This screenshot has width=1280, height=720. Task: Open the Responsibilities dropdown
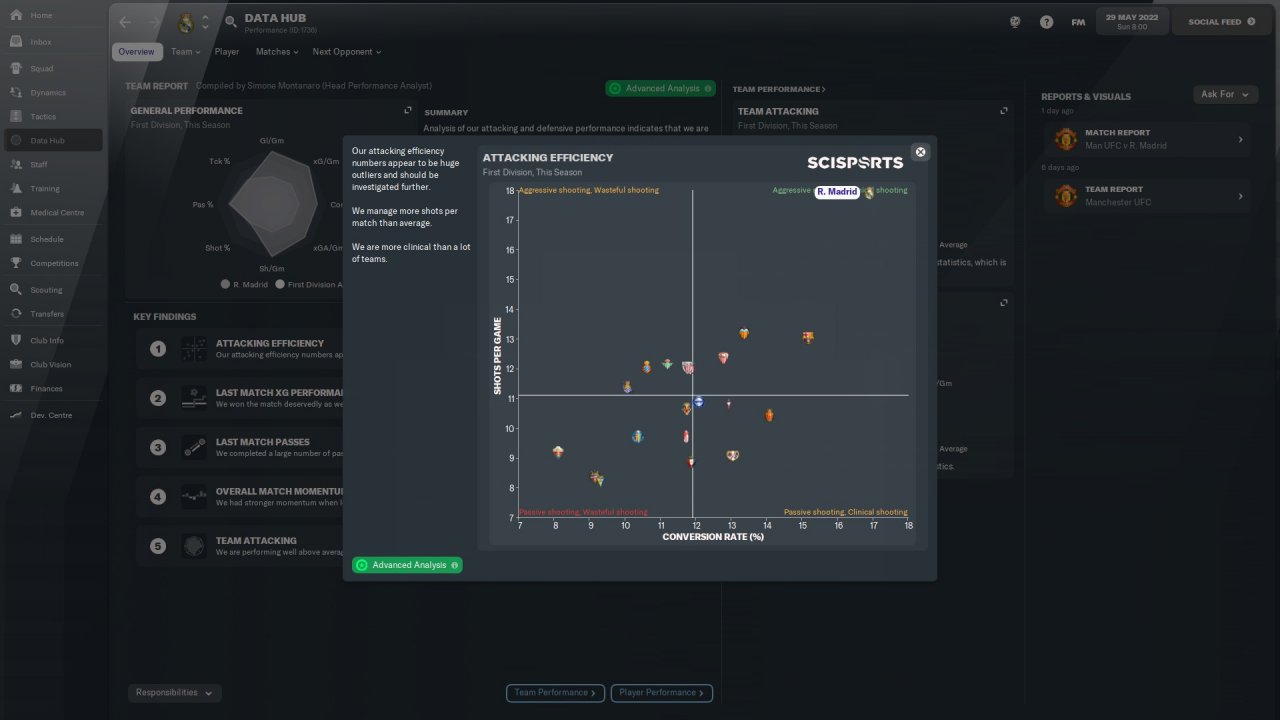click(175, 692)
